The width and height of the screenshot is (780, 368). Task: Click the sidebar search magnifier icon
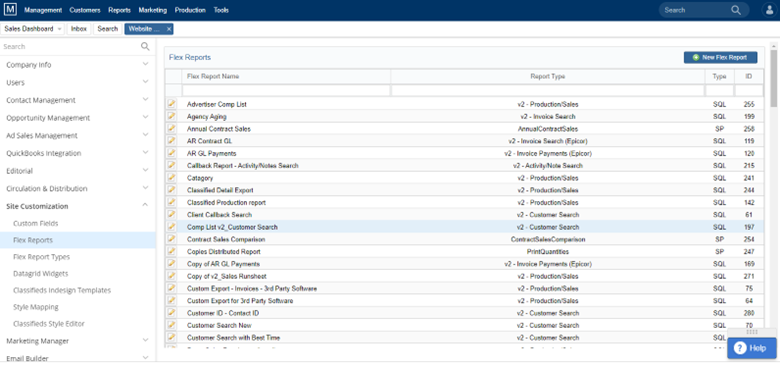[145, 46]
